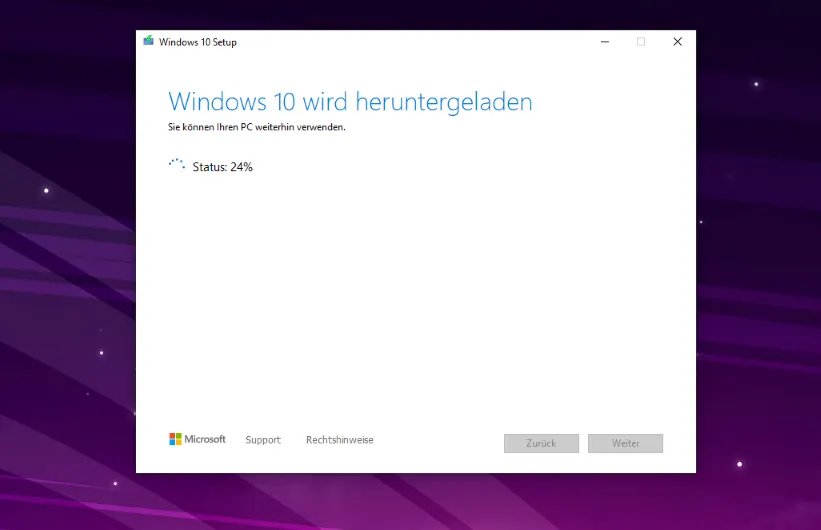This screenshot has width=821, height=530.
Task: Click the Zurück button
Action: 541,443
